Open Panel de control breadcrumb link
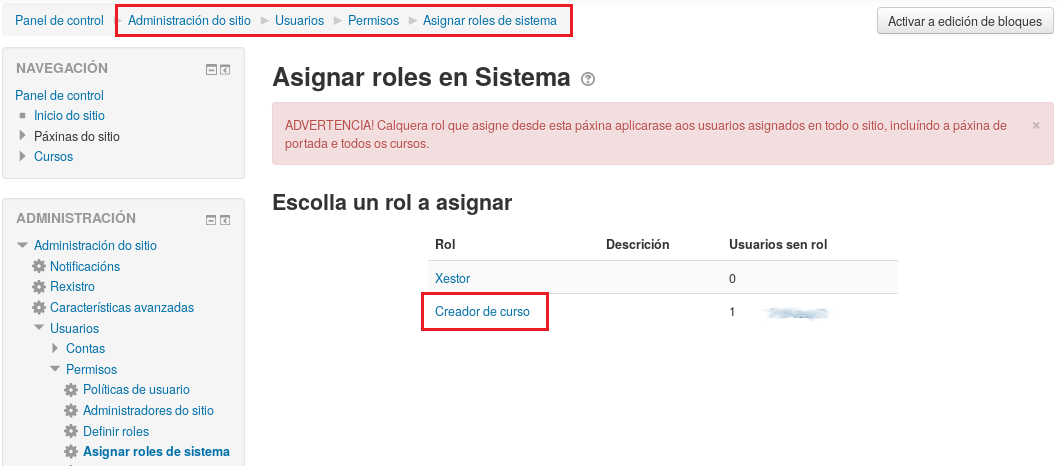This screenshot has height=466, width=1057. point(59,21)
